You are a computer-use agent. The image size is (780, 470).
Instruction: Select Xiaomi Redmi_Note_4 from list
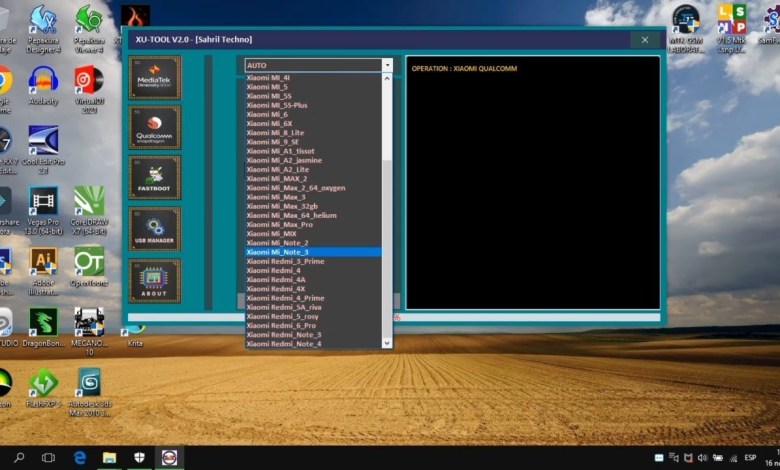[x=313, y=344]
